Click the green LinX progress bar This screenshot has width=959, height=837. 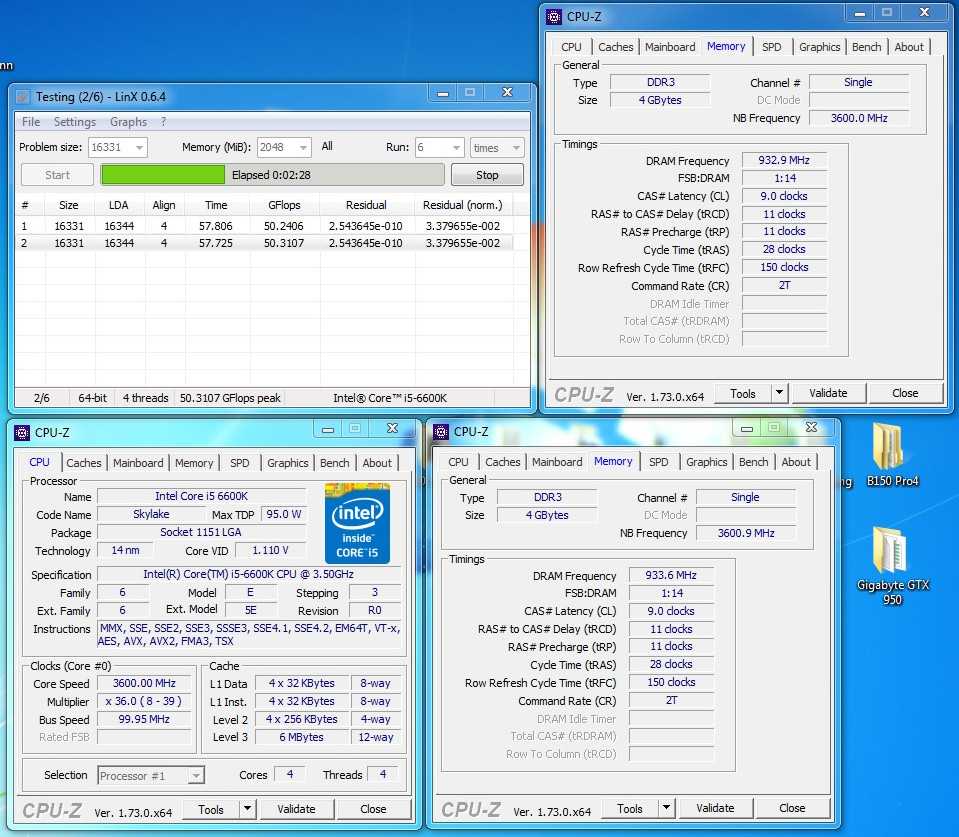click(163, 175)
